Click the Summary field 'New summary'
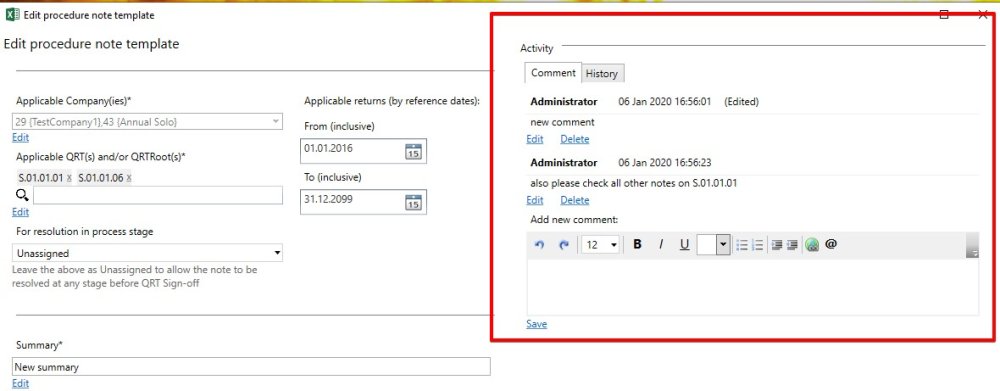 251,367
